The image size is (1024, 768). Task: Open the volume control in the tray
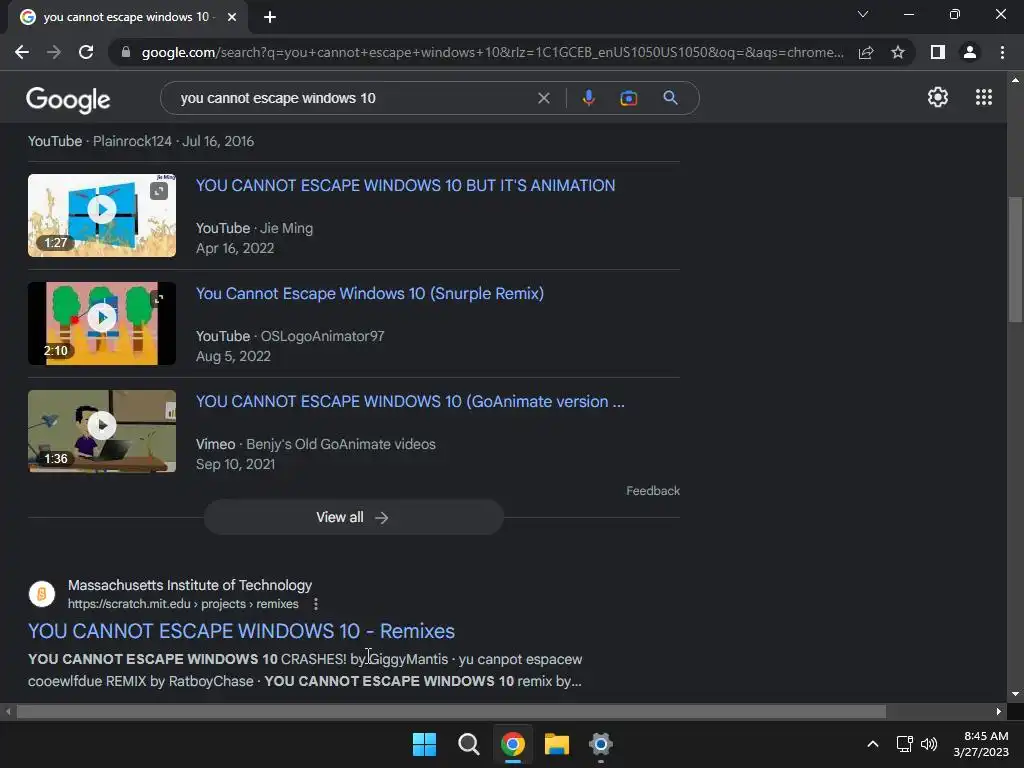point(929,744)
